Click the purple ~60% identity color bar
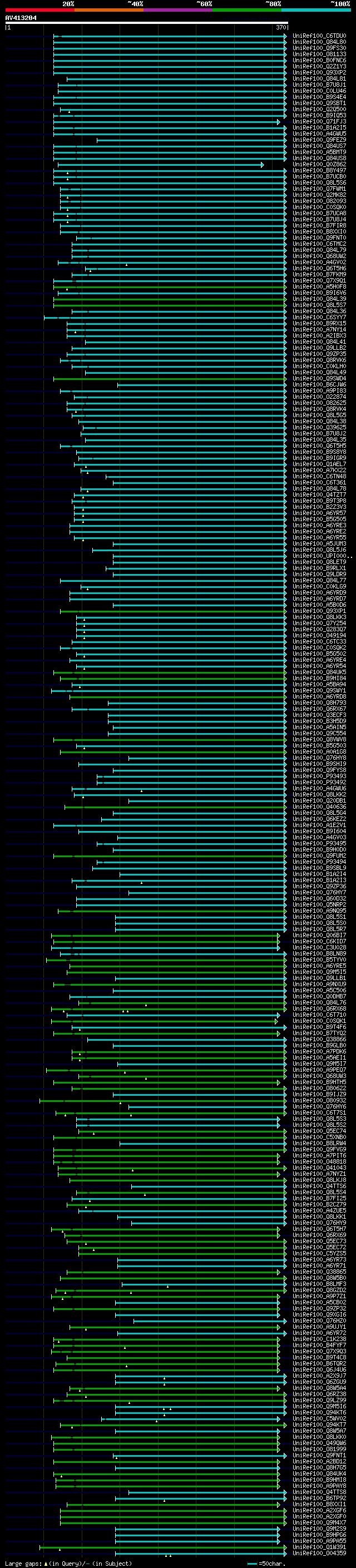The height and width of the screenshot is (1568, 356). 177,10
